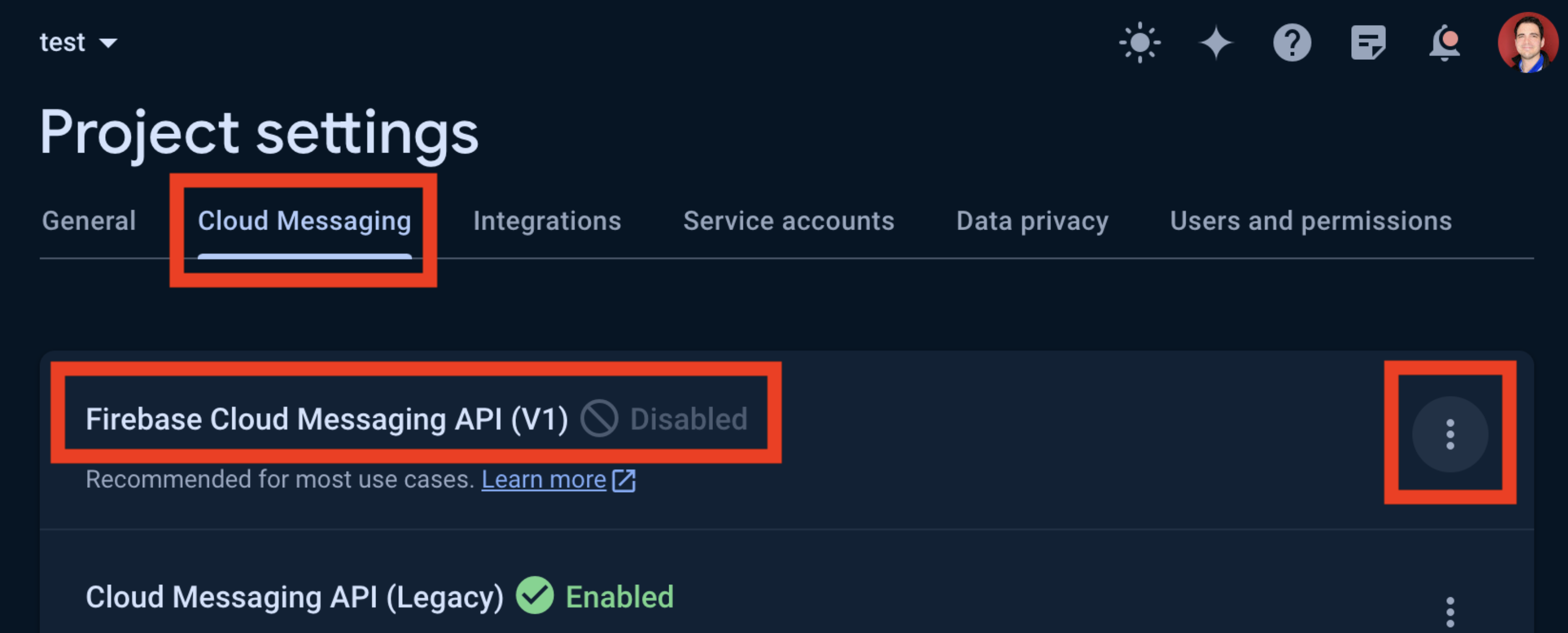Toggle the light/dark theme sun icon
The width and height of the screenshot is (1568, 633).
tap(1140, 43)
